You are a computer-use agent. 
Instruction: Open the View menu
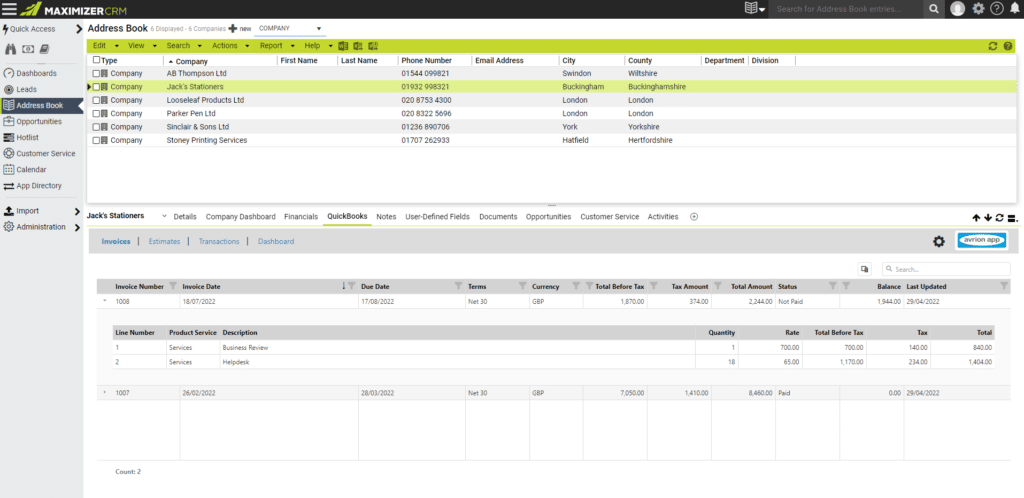click(x=143, y=46)
